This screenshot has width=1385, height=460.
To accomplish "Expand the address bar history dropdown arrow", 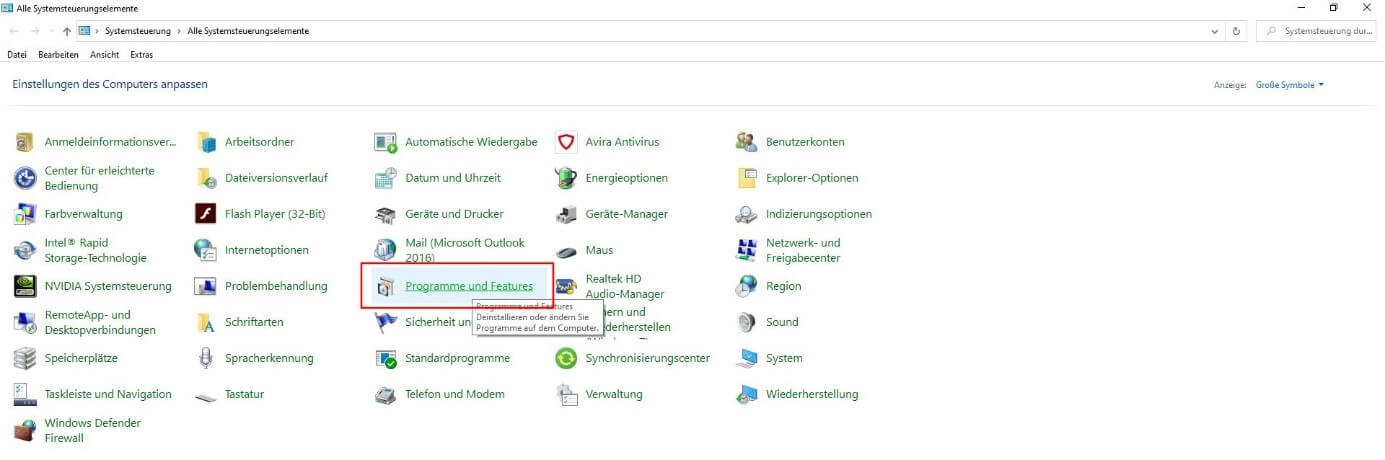I will click(1215, 31).
